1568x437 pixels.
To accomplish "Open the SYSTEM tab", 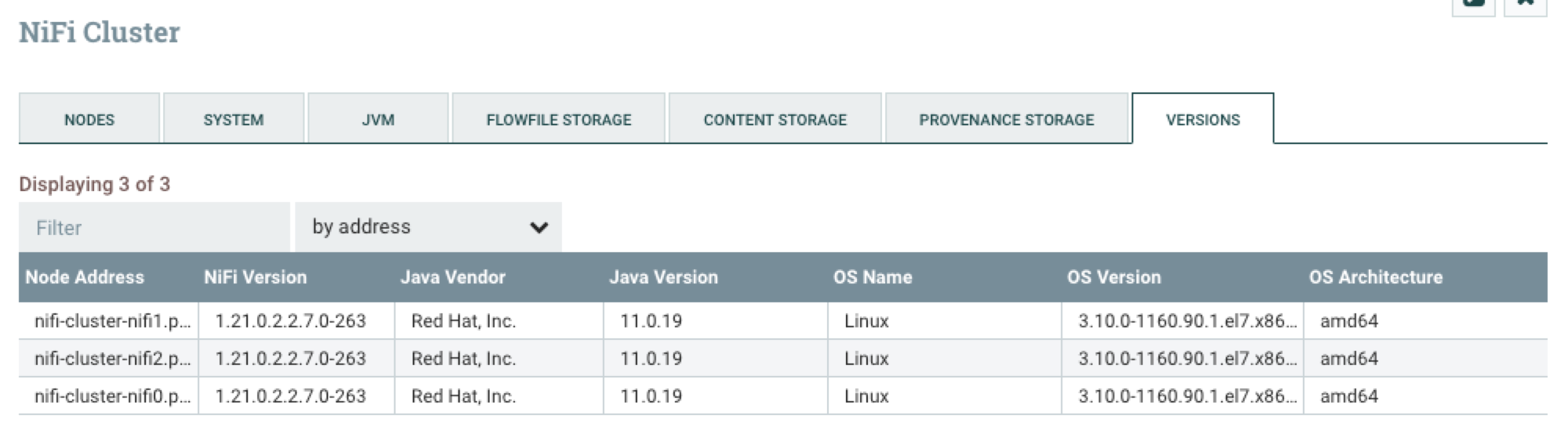I will coord(233,120).
